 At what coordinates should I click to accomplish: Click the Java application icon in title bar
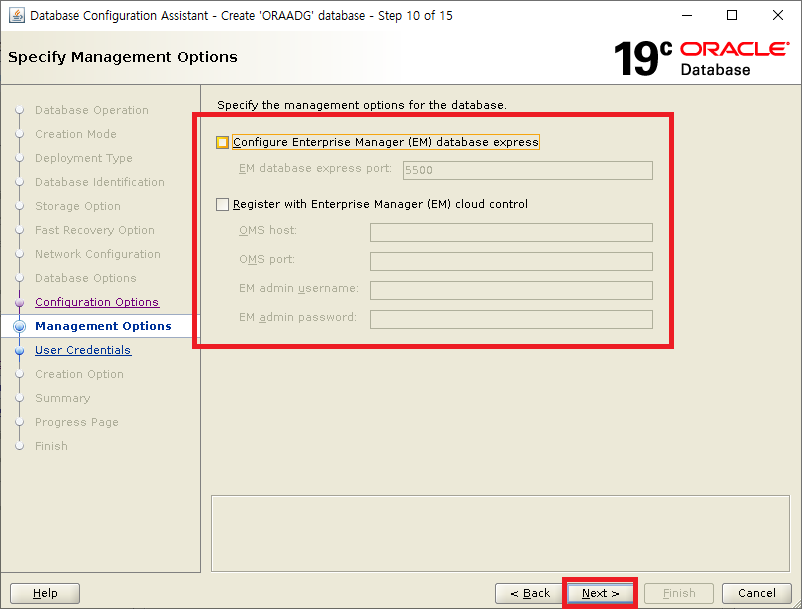(16, 15)
